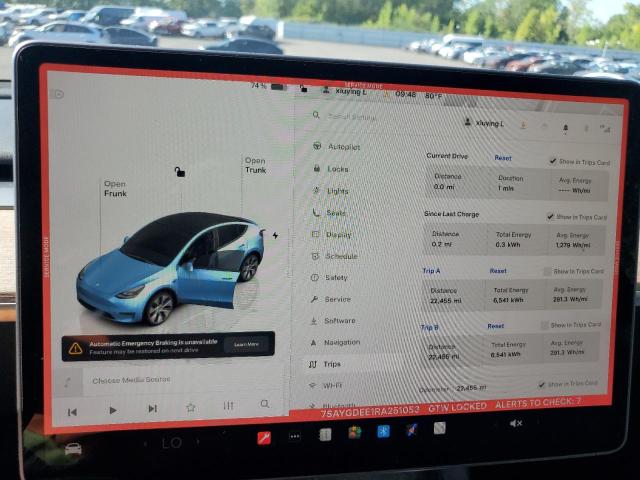Open the Navigation settings menu
640x480 pixels.
(335, 342)
